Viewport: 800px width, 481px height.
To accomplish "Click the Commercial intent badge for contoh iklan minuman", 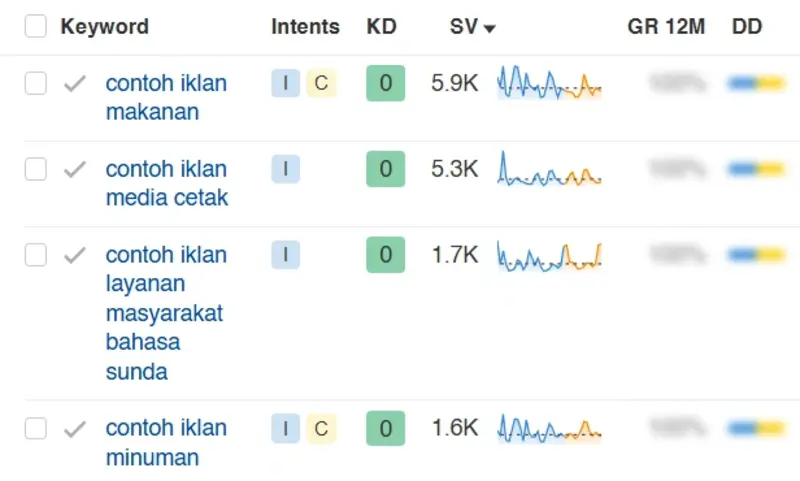I will [321, 428].
